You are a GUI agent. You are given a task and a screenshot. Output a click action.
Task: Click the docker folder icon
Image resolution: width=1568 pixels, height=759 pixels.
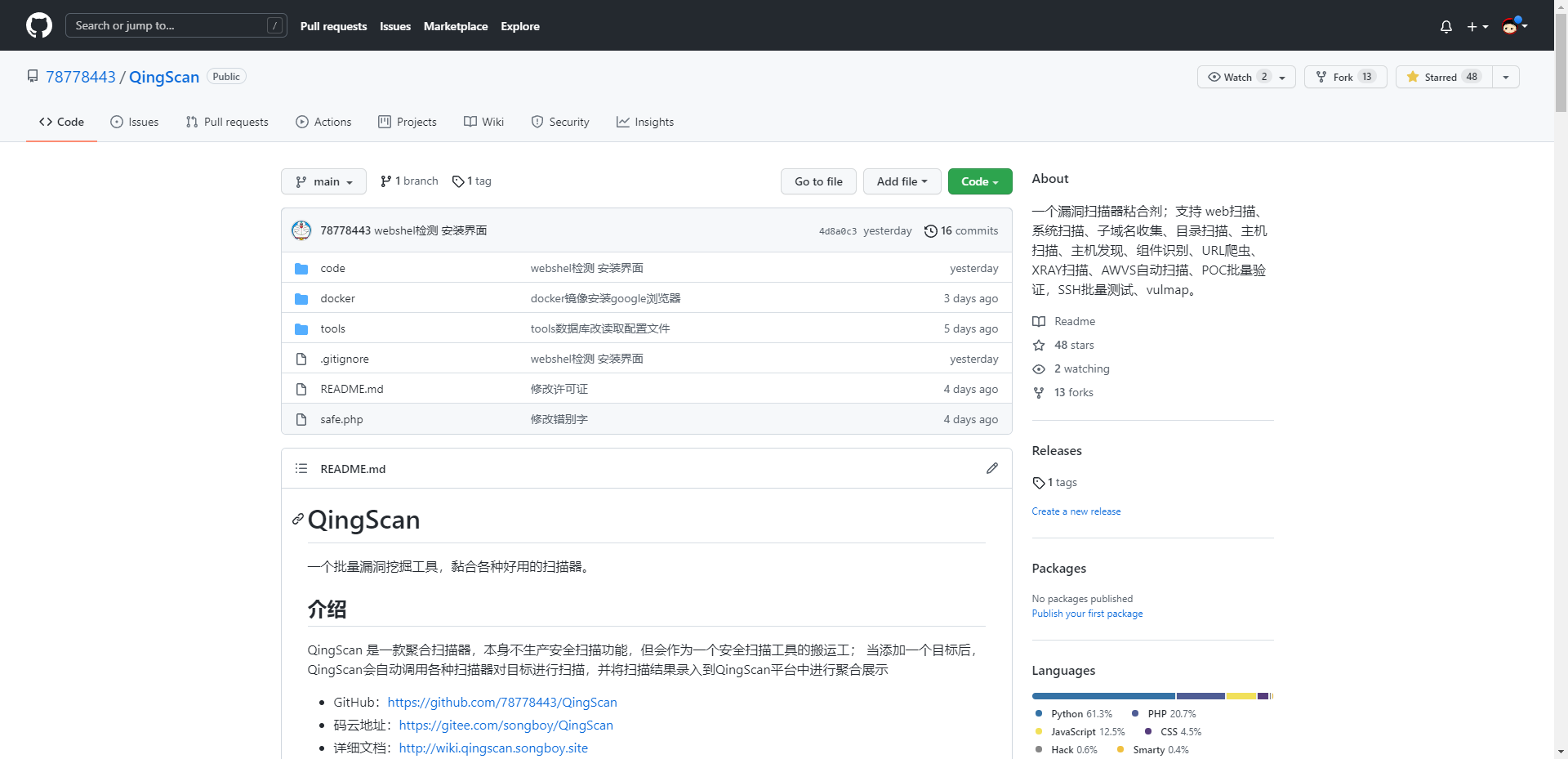point(301,298)
